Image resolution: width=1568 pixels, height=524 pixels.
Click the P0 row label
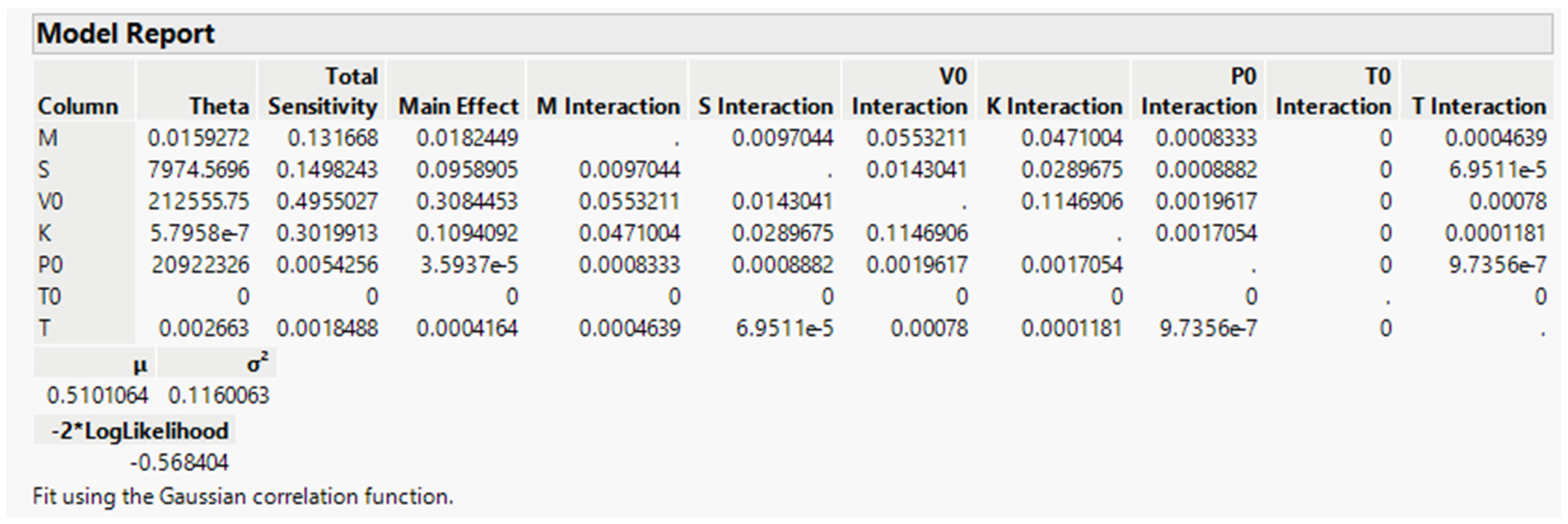coord(50,265)
